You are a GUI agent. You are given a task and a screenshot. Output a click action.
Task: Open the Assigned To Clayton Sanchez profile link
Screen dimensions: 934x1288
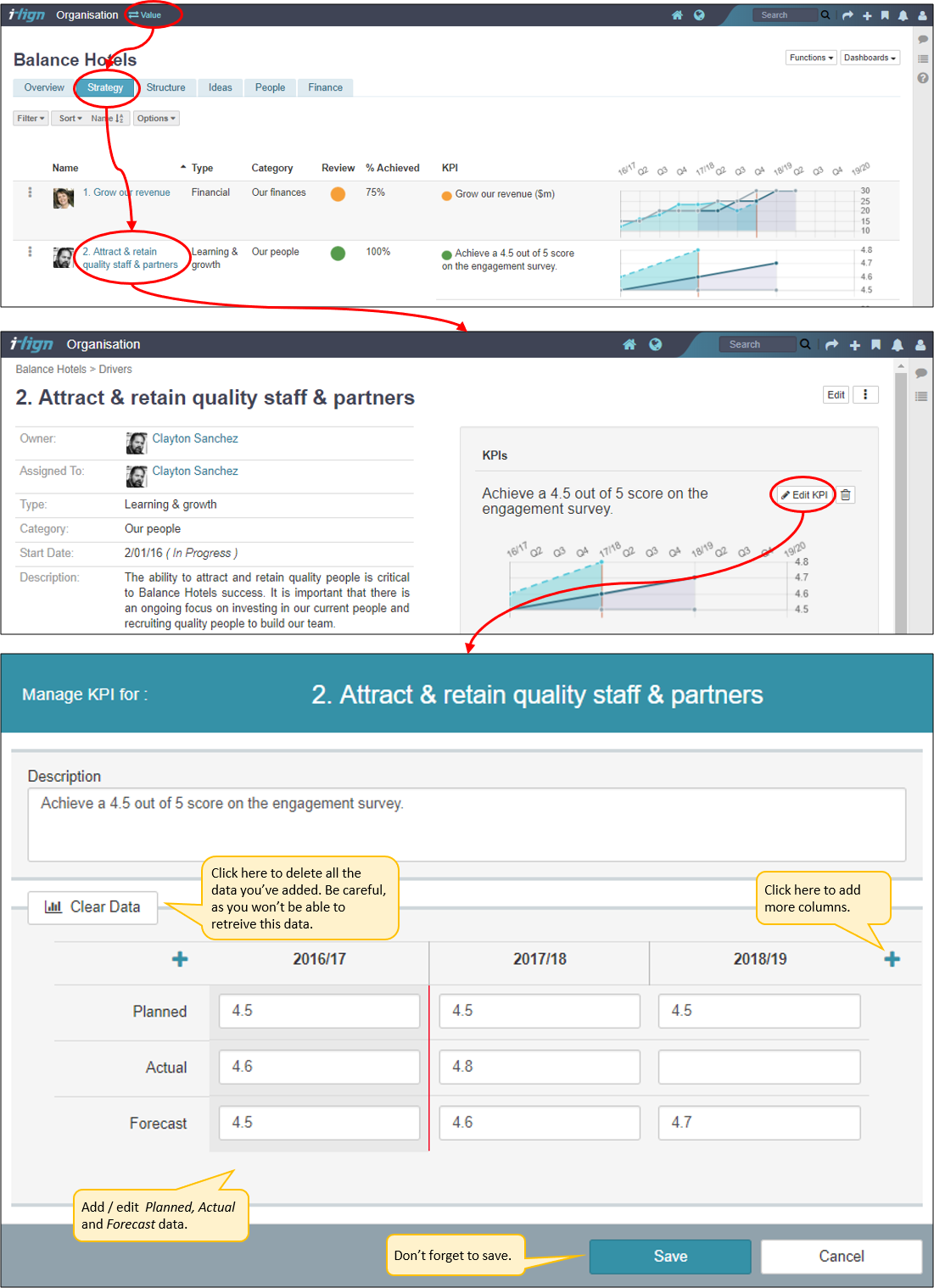coord(195,471)
